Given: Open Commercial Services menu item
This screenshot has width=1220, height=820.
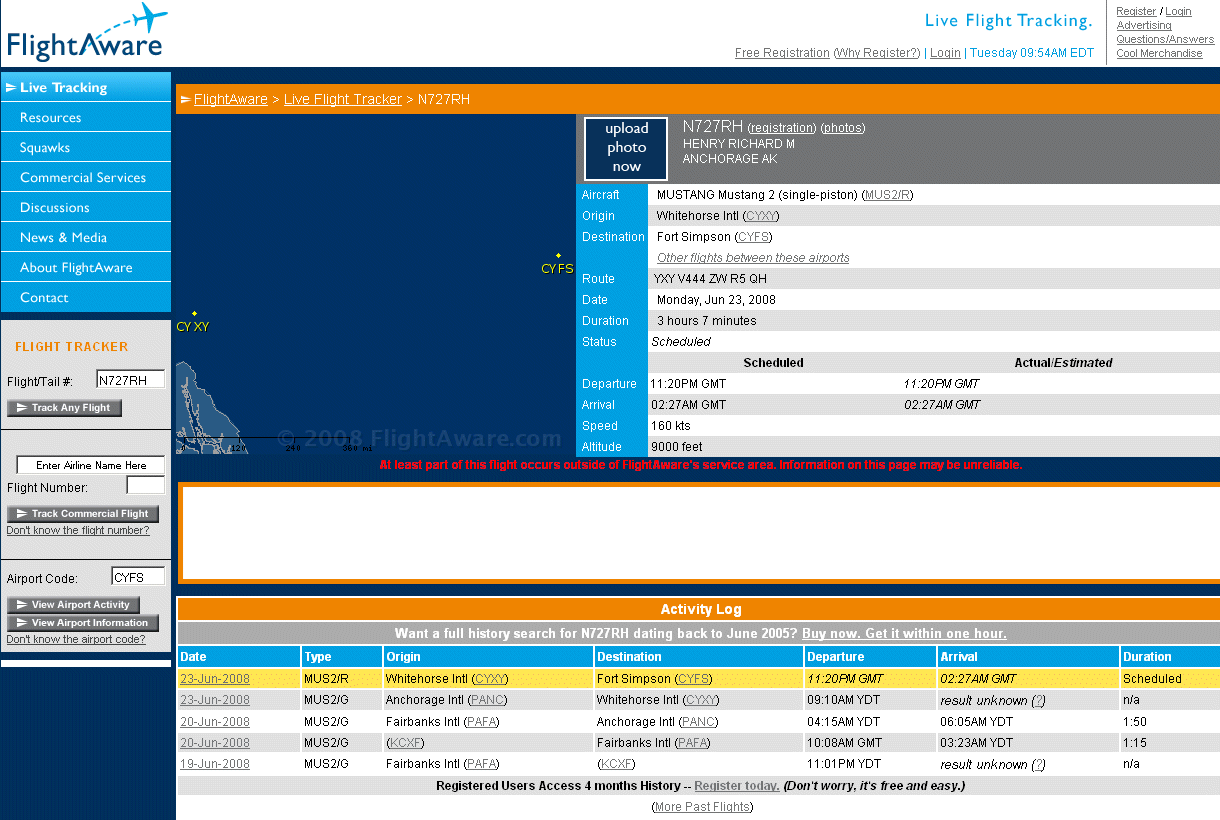Looking at the screenshot, I should pos(86,177).
